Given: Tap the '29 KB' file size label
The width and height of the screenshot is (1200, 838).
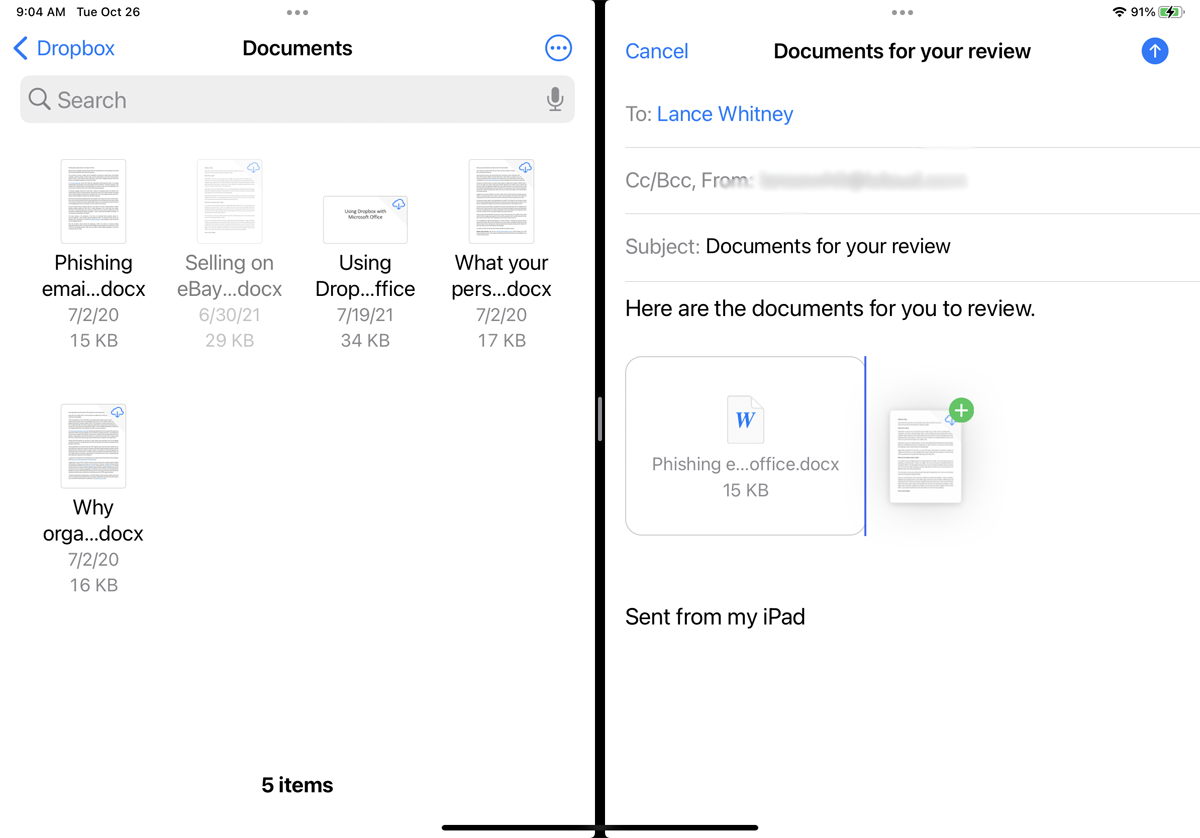Looking at the screenshot, I should [x=229, y=341].
